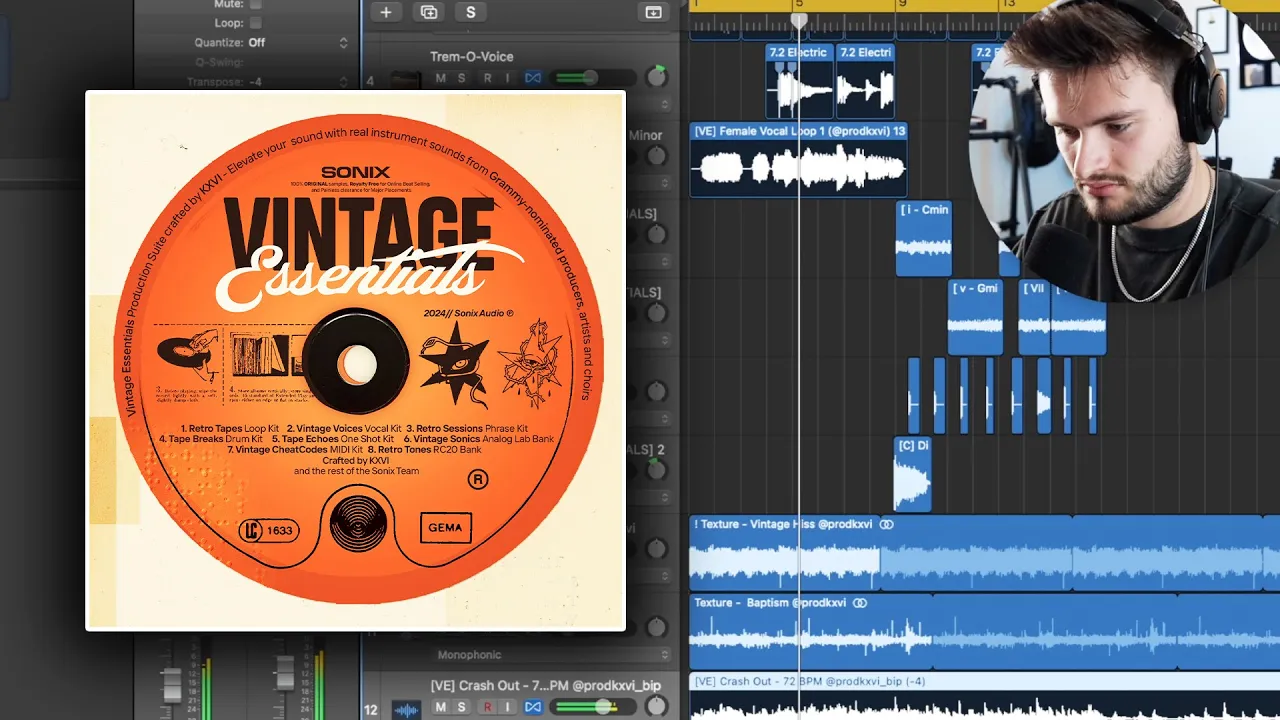Solo the Crash Out track 12

click(x=462, y=707)
